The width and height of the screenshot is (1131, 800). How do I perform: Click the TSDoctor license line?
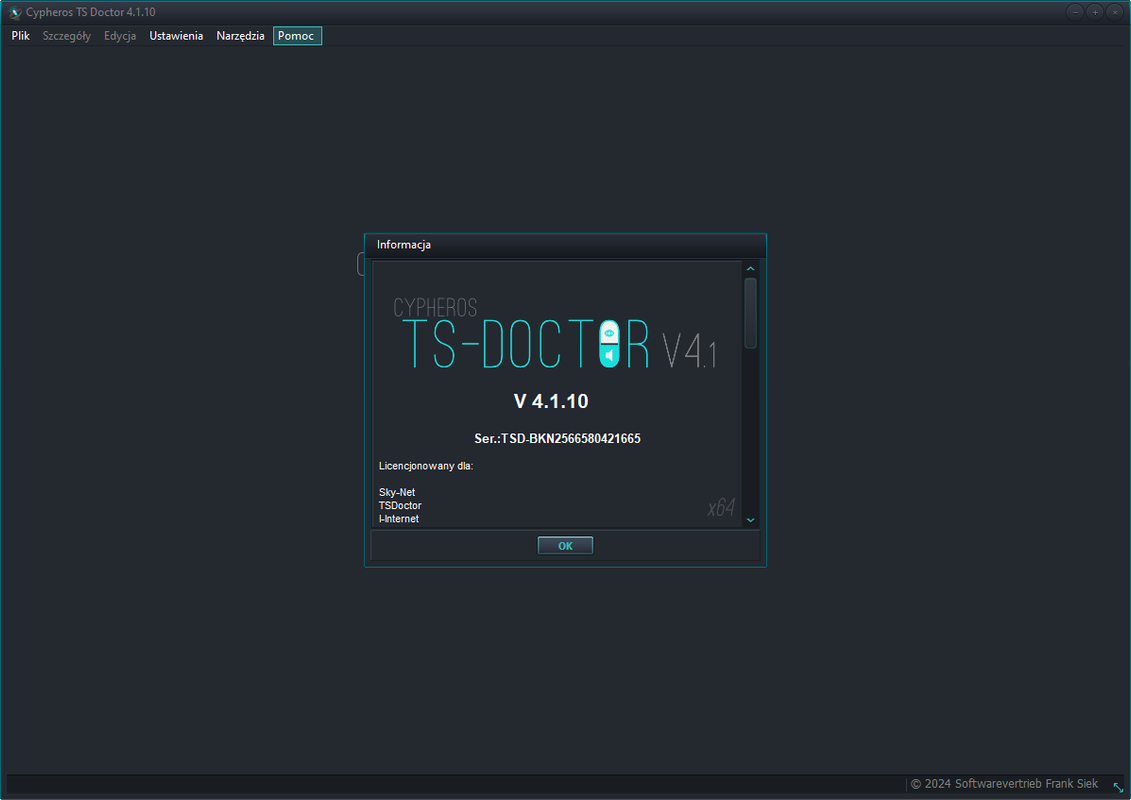[400, 506]
